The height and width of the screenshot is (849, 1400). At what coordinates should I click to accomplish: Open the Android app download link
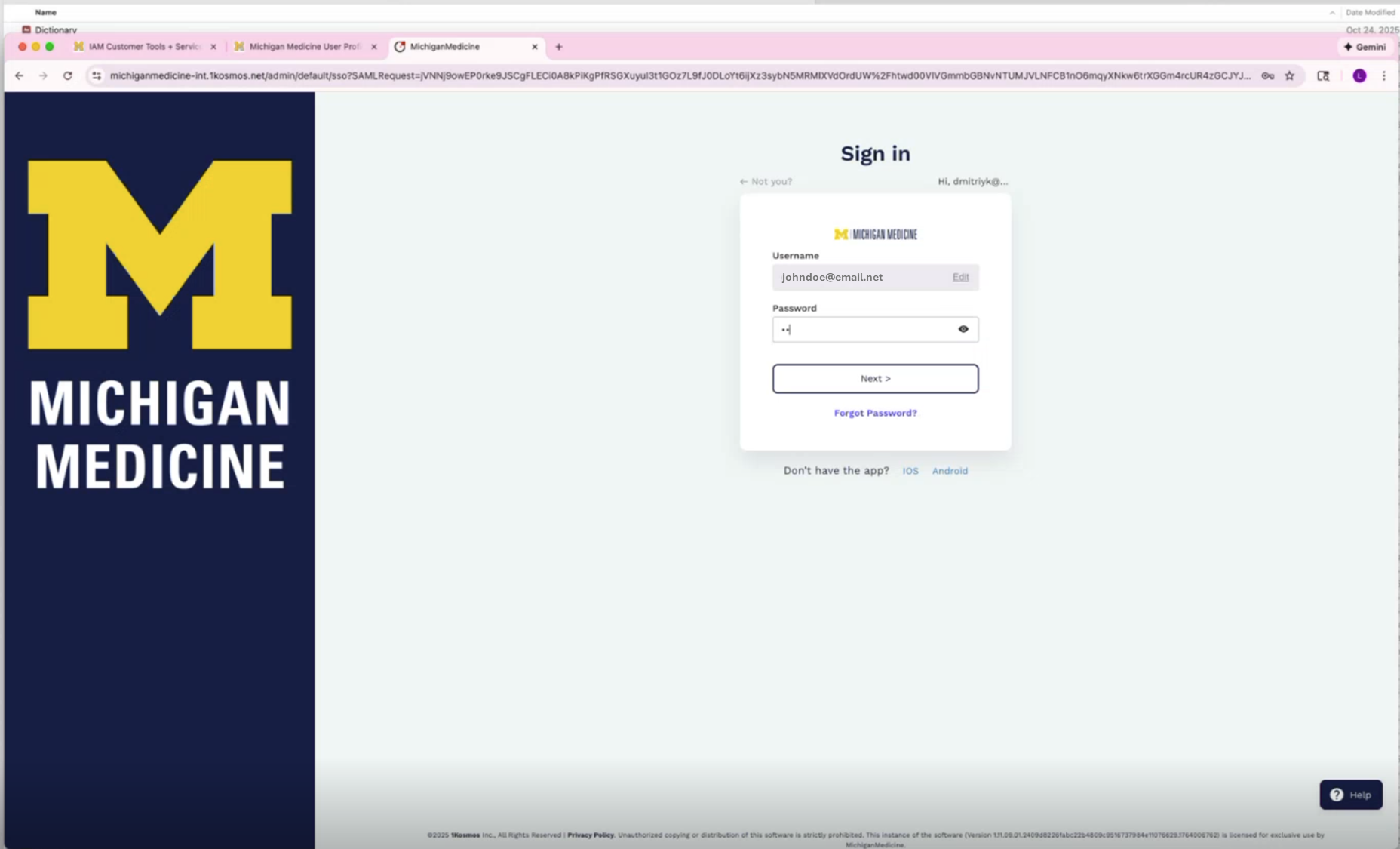(950, 471)
